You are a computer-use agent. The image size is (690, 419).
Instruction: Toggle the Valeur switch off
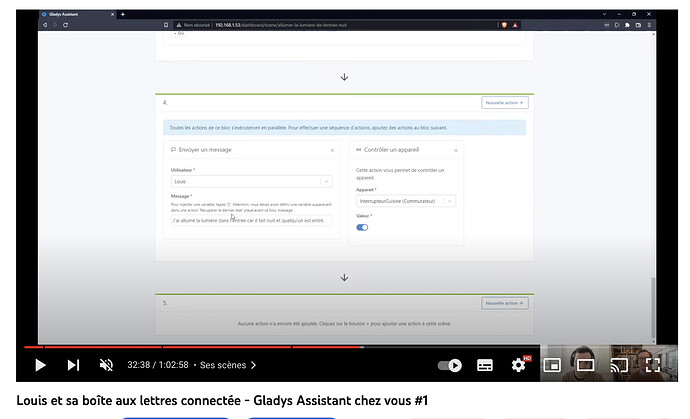pyautogui.click(x=362, y=227)
